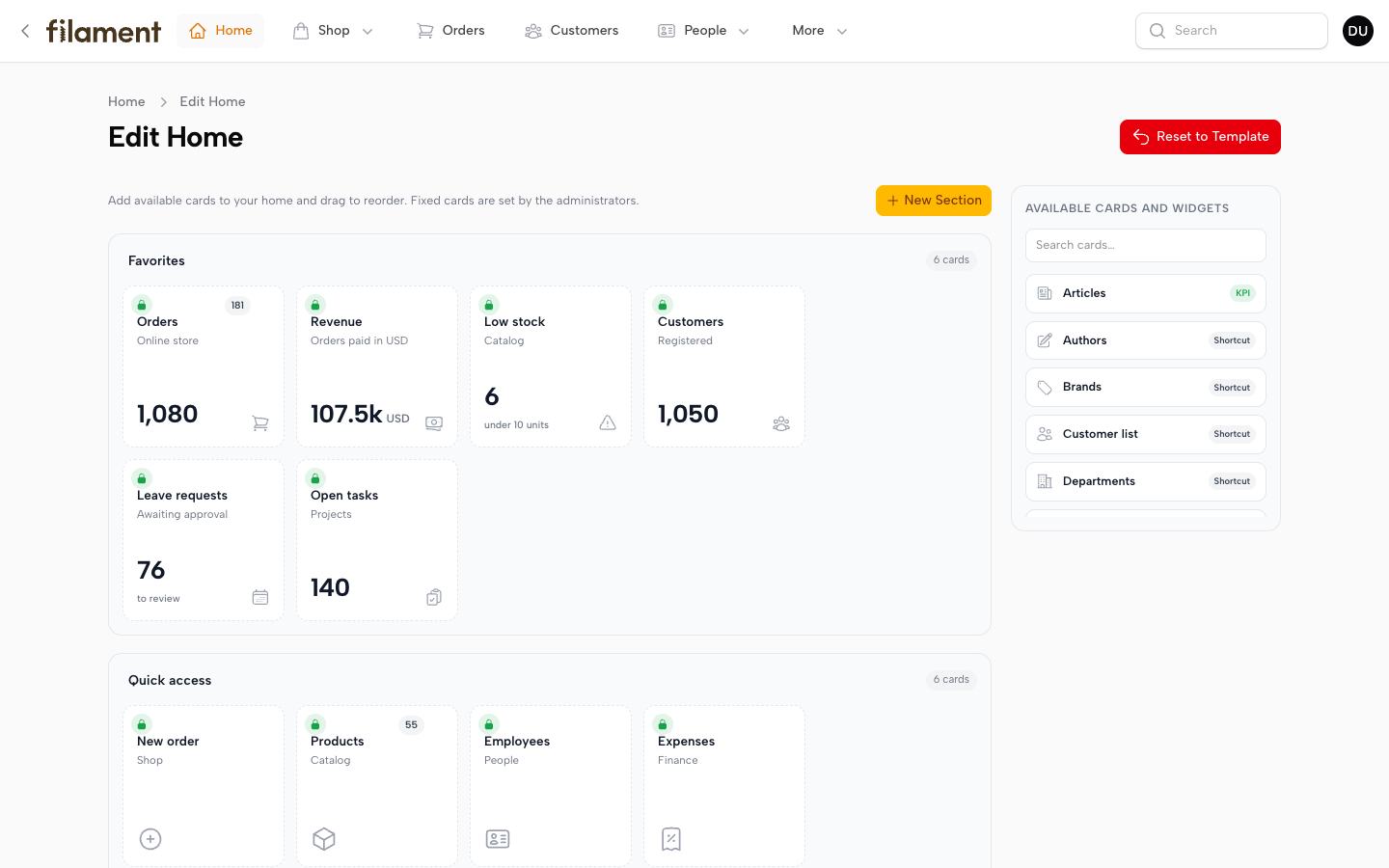Click the lock icon on the Low stock card

click(x=489, y=305)
